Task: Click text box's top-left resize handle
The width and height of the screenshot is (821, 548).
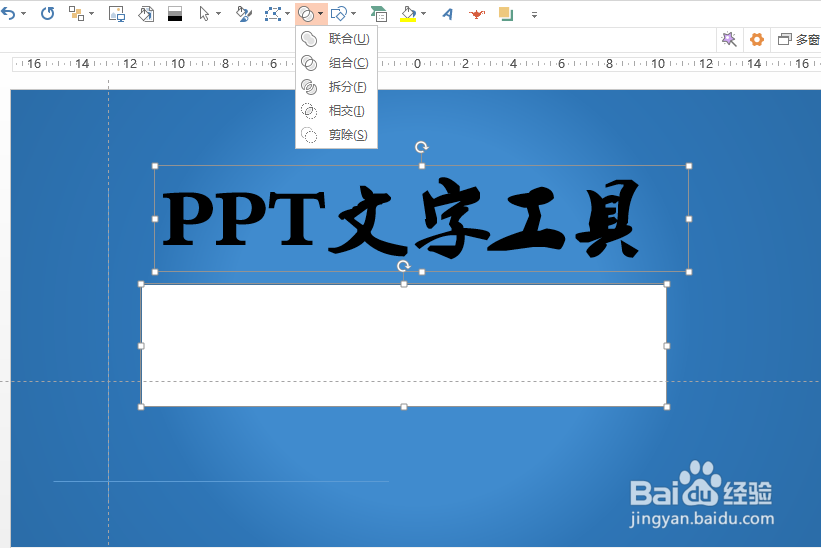Action: click(155, 166)
